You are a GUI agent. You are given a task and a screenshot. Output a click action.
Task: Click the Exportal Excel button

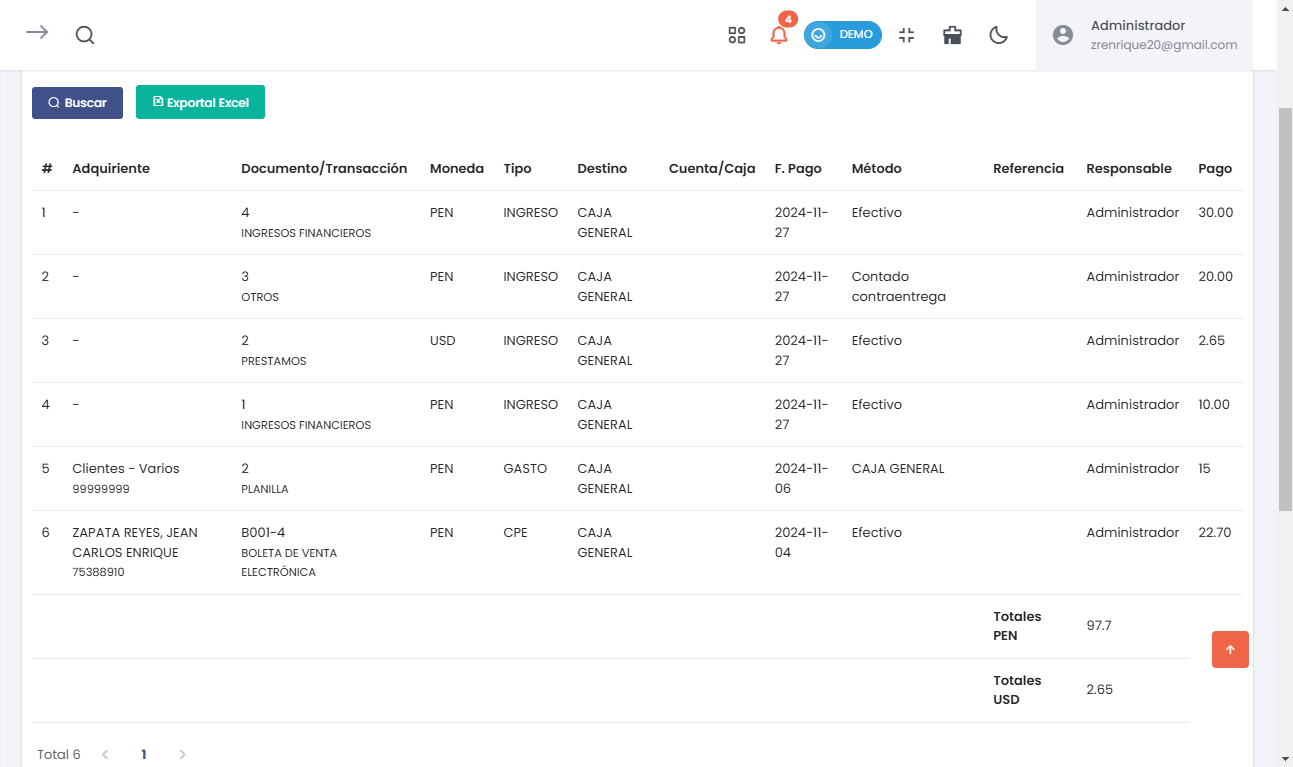(200, 103)
